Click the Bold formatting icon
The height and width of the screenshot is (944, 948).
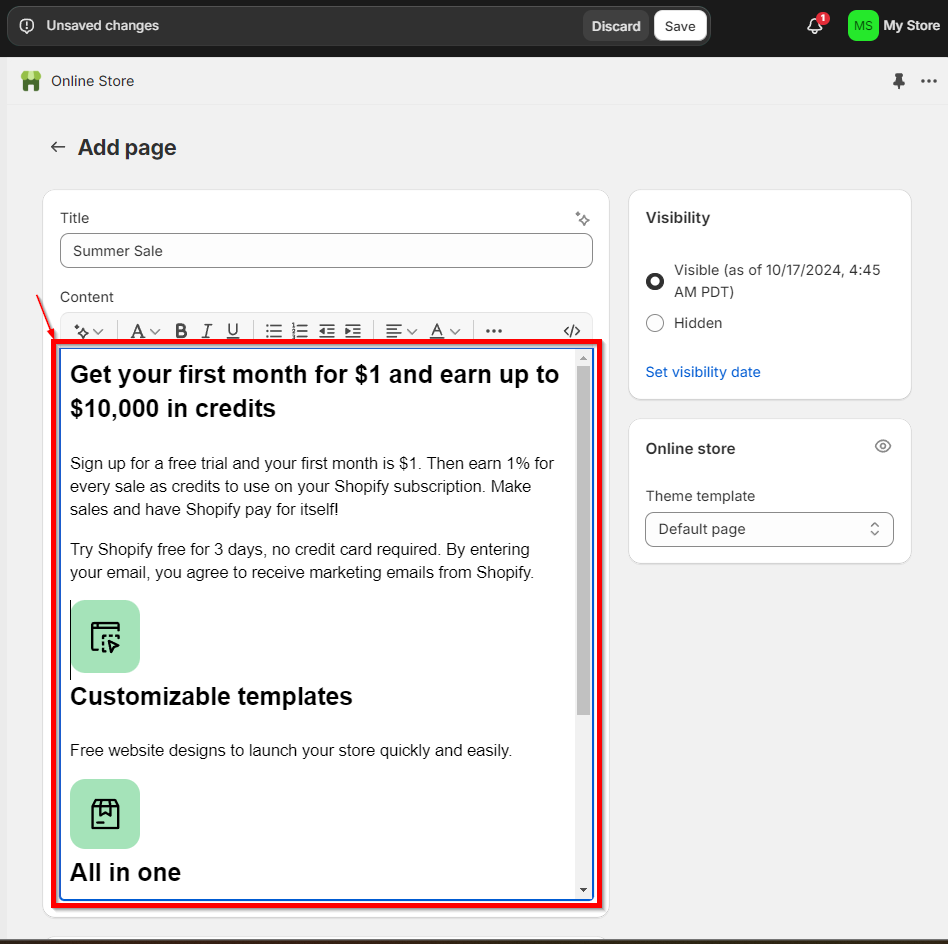pyautogui.click(x=181, y=331)
